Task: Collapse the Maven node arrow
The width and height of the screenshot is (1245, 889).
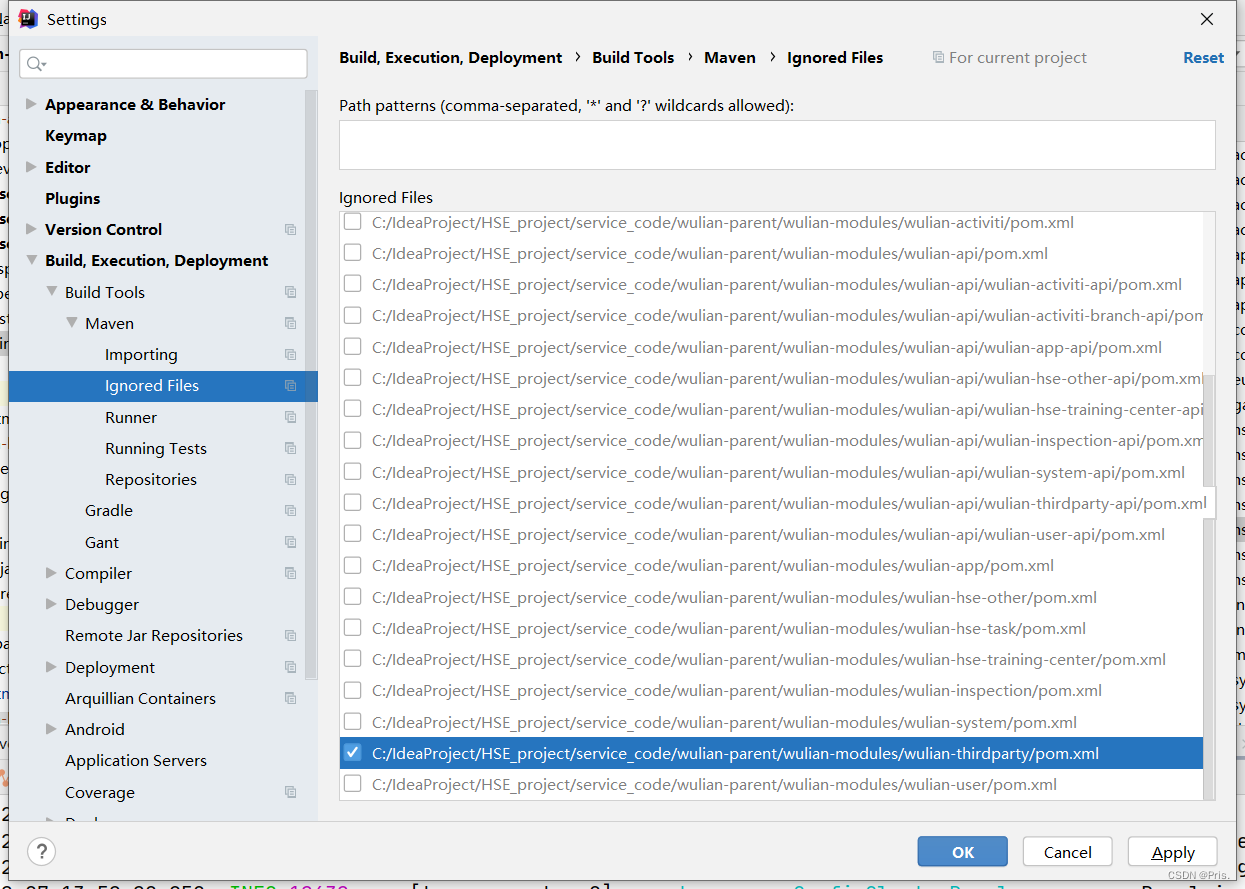Action: coord(71,323)
